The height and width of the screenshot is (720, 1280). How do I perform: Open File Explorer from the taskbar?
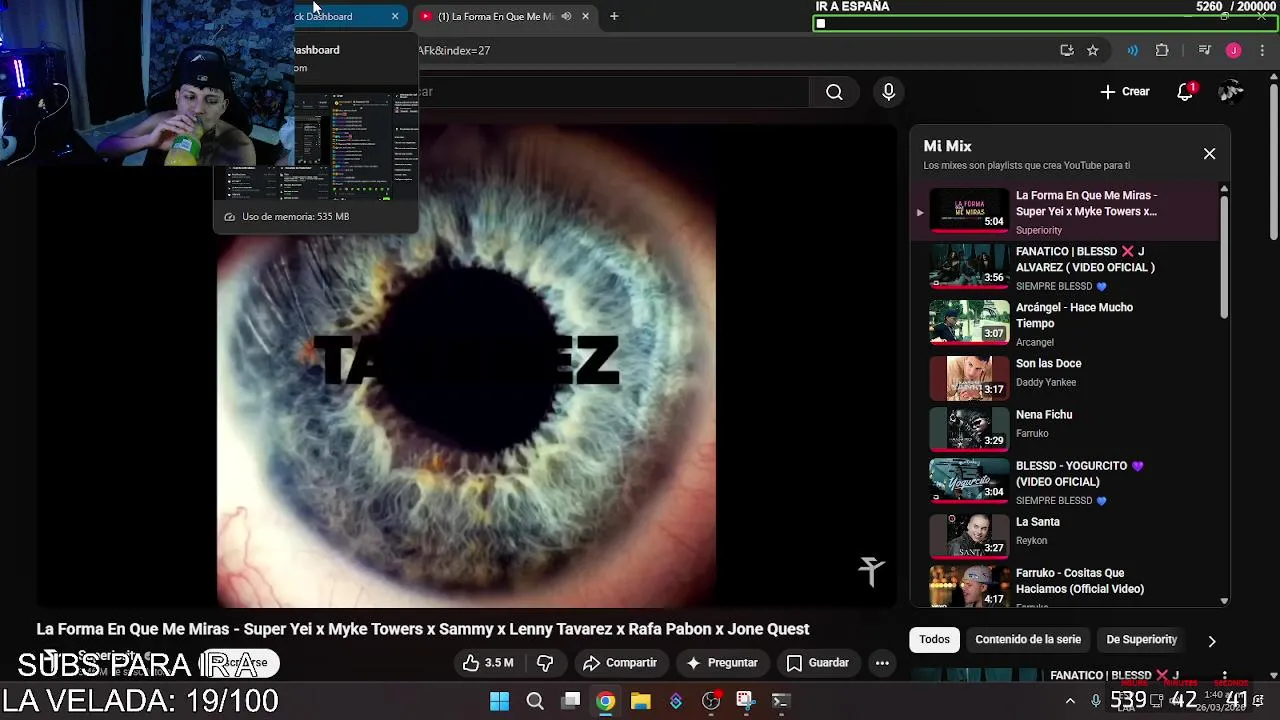tap(641, 701)
